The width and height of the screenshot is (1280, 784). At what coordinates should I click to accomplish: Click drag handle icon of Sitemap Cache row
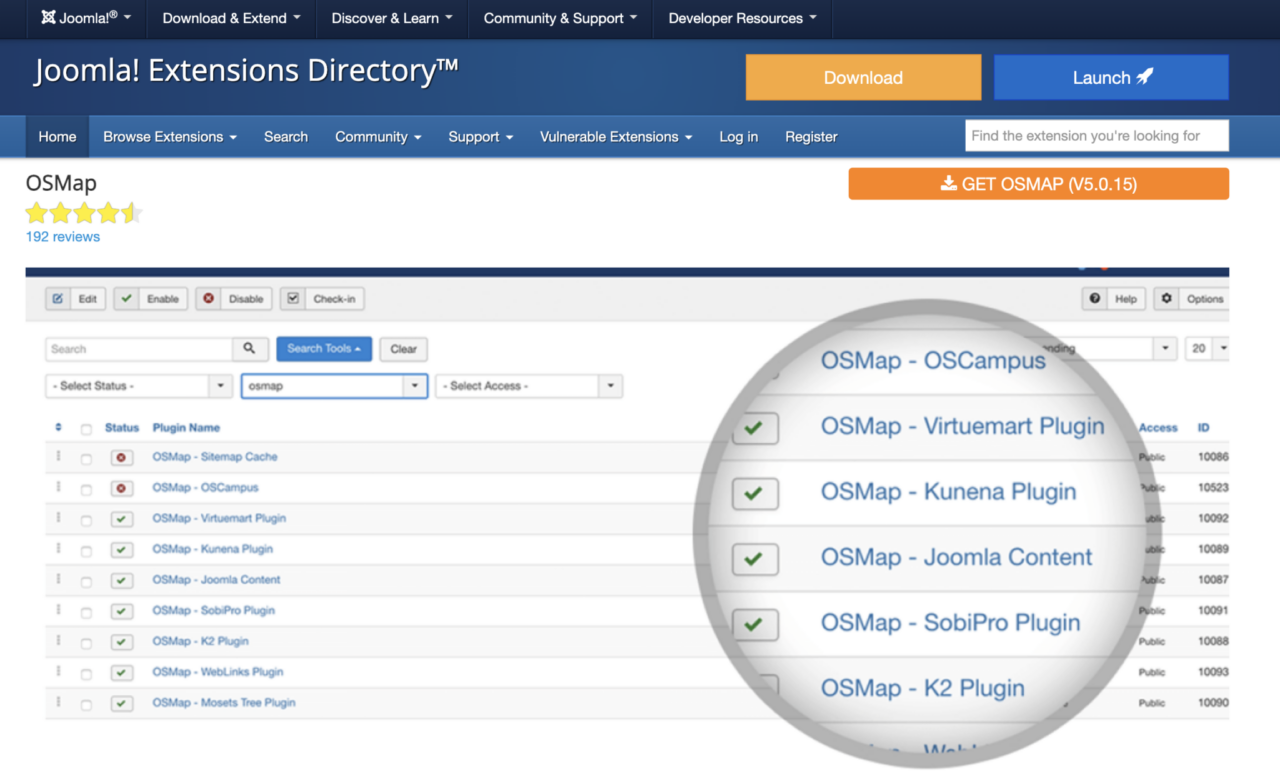coord(58,457)
